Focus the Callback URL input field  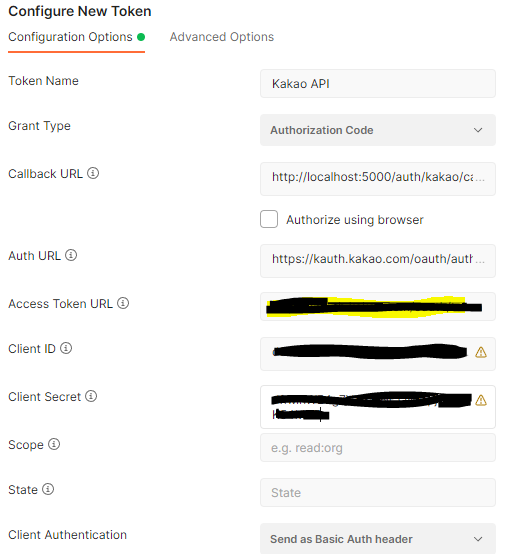378,179
